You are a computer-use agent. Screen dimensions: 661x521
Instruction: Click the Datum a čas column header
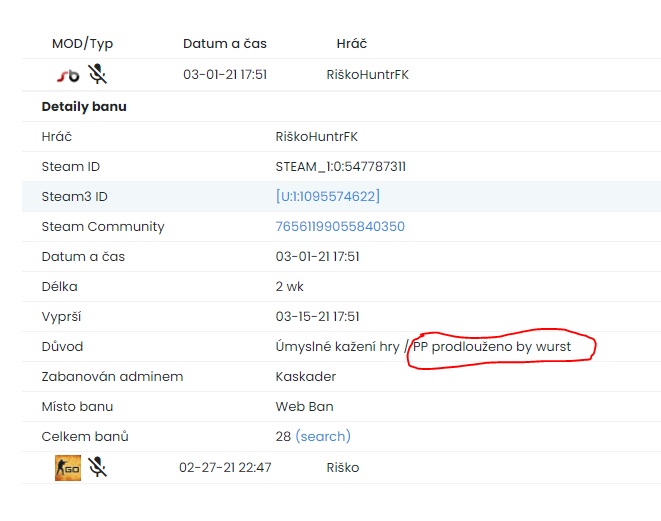click(x=225, y=44)
